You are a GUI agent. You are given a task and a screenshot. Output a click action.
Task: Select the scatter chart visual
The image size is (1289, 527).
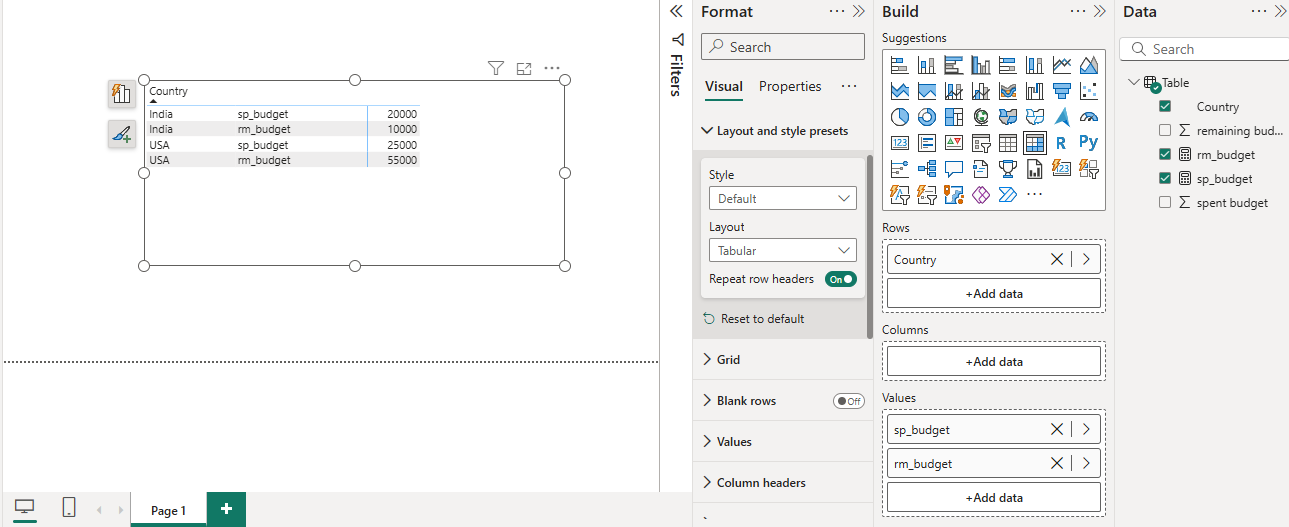point(1089,91)
